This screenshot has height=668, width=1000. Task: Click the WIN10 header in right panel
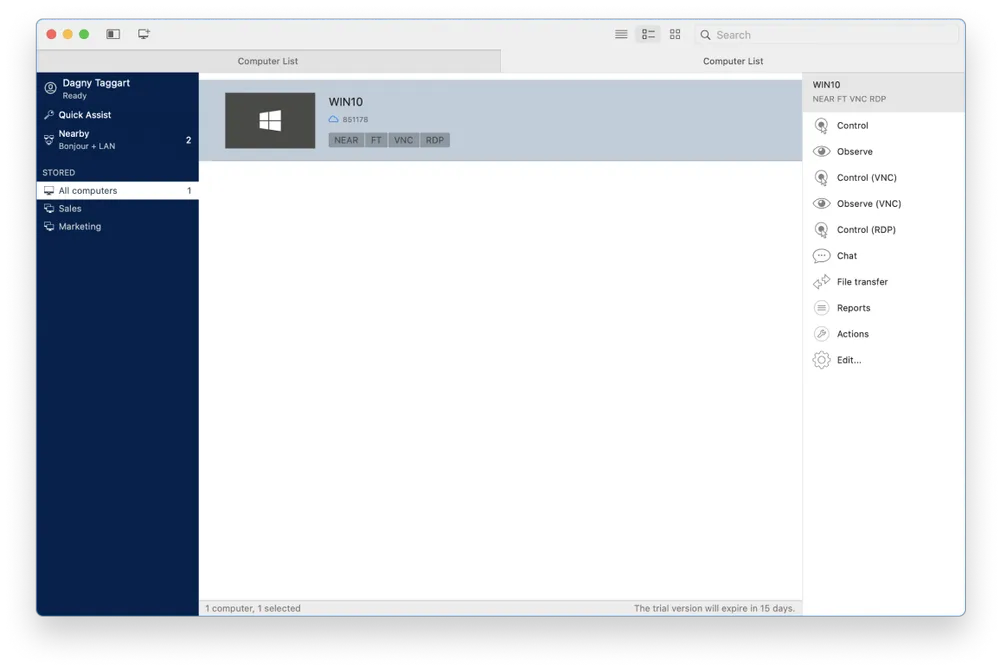point(883,92)
